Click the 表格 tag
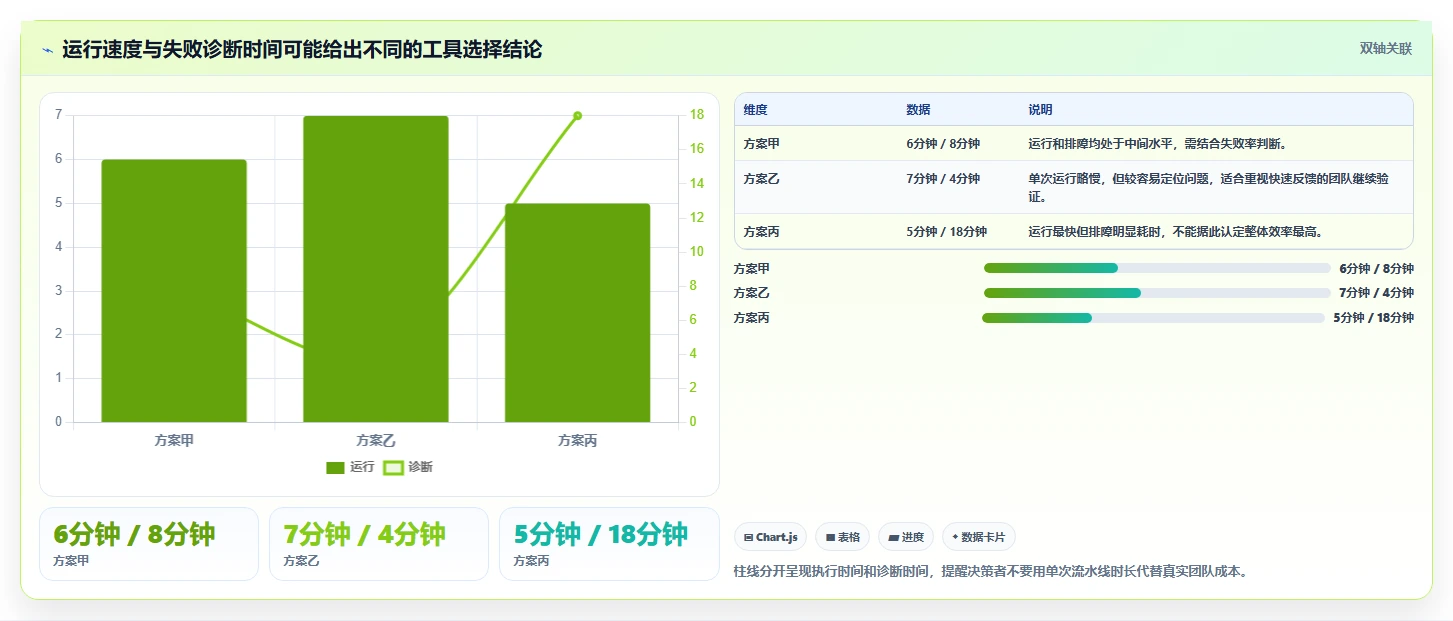The width and height of the screenshot is (1453, 621). click(x=843, y=537)
